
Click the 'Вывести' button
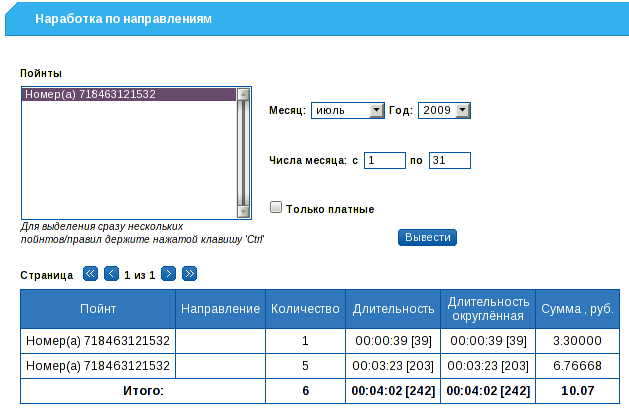(428, 237)
